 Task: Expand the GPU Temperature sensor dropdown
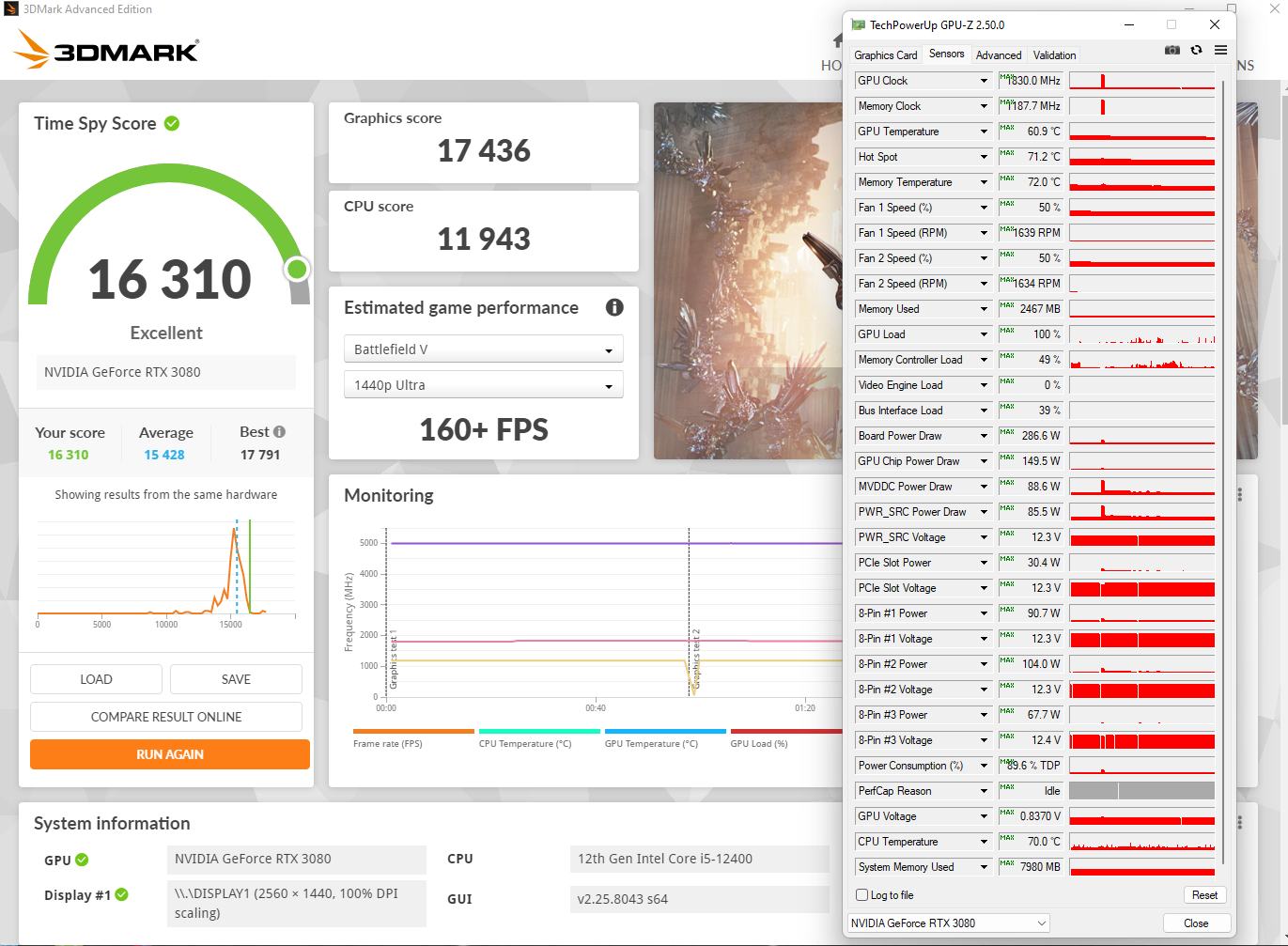(x=984, y=132)
